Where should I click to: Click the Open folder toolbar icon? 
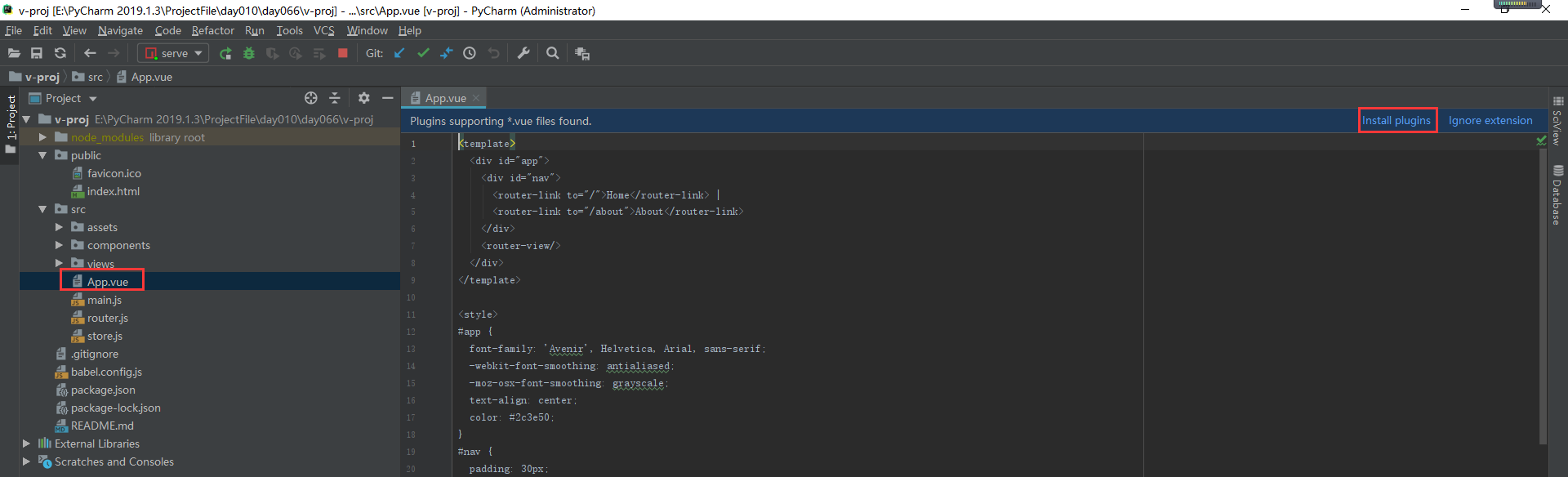14,53
